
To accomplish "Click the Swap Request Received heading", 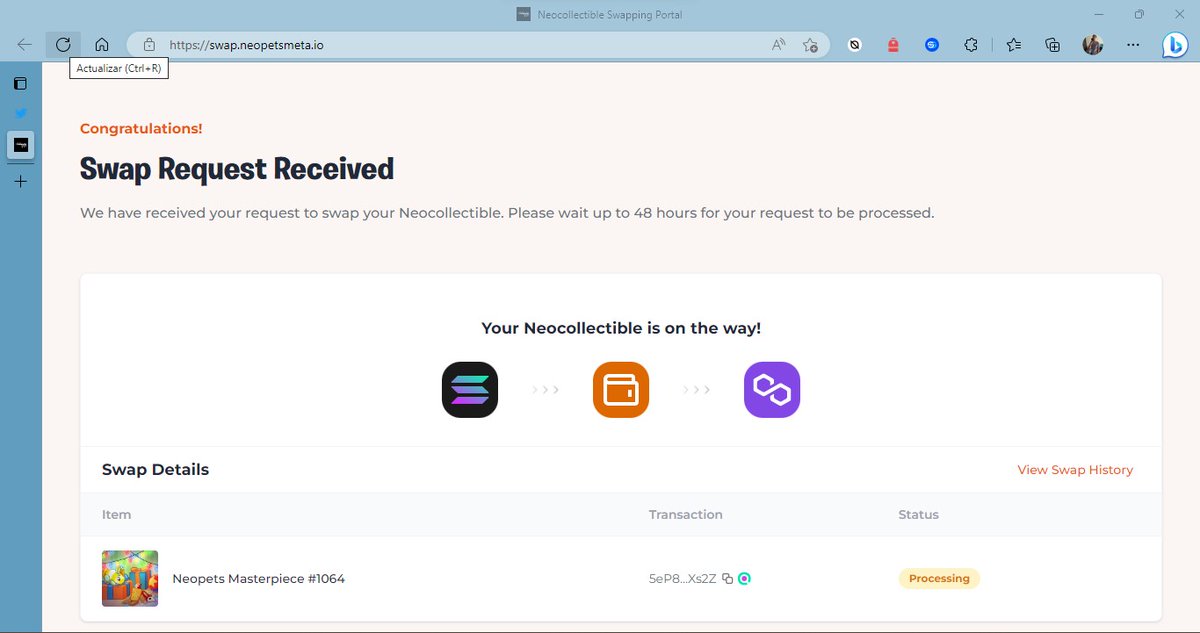I will pos(237,169).
